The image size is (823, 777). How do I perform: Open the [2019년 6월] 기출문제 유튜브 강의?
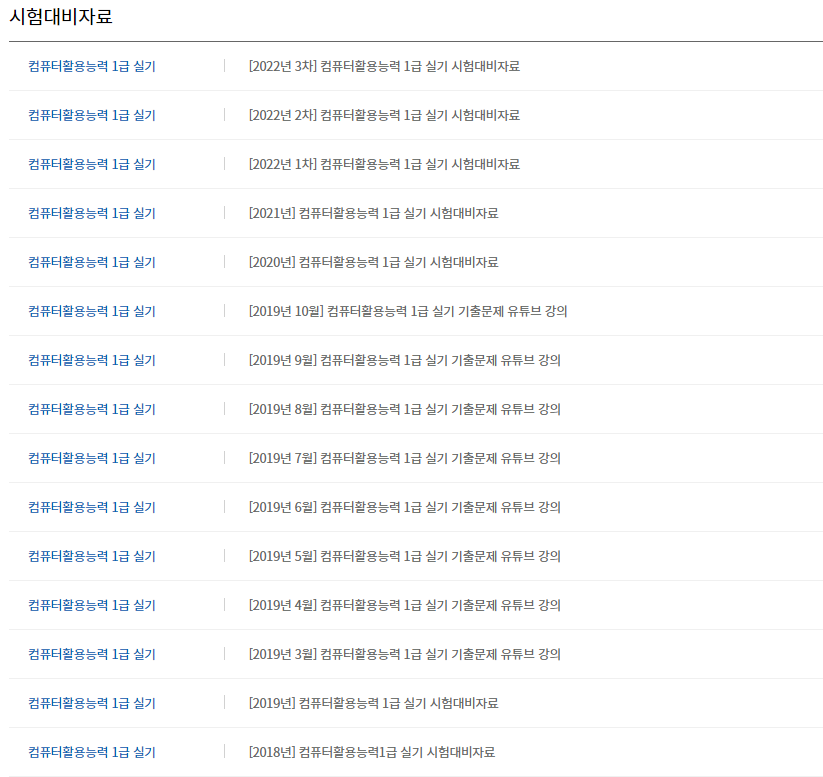(x=404, y=508)
